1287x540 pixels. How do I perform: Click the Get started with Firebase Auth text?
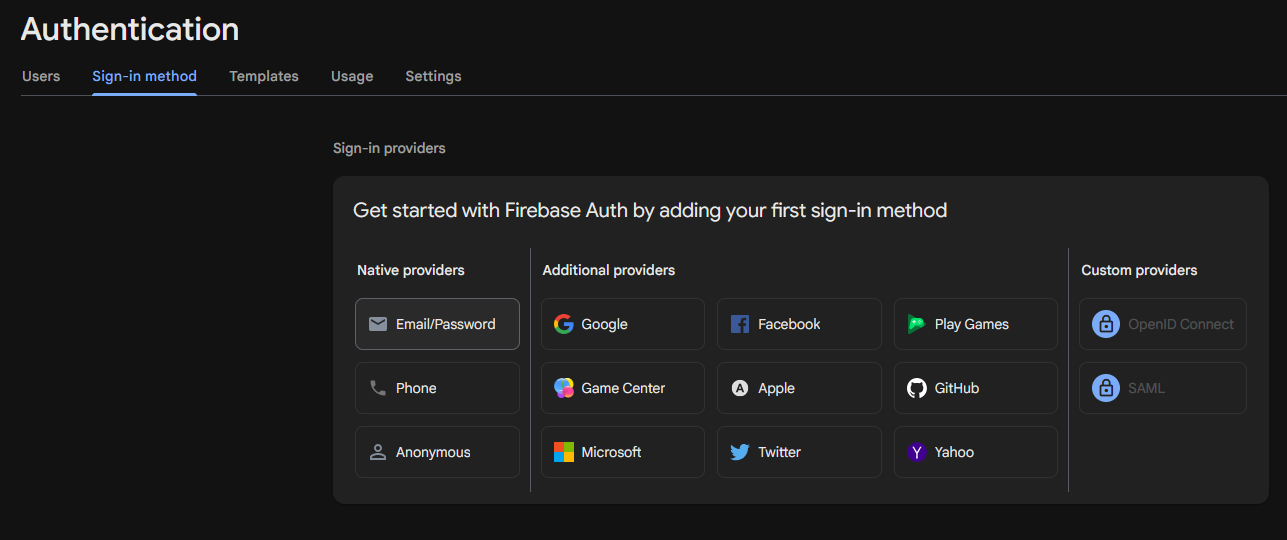click(x=650, y=210)
